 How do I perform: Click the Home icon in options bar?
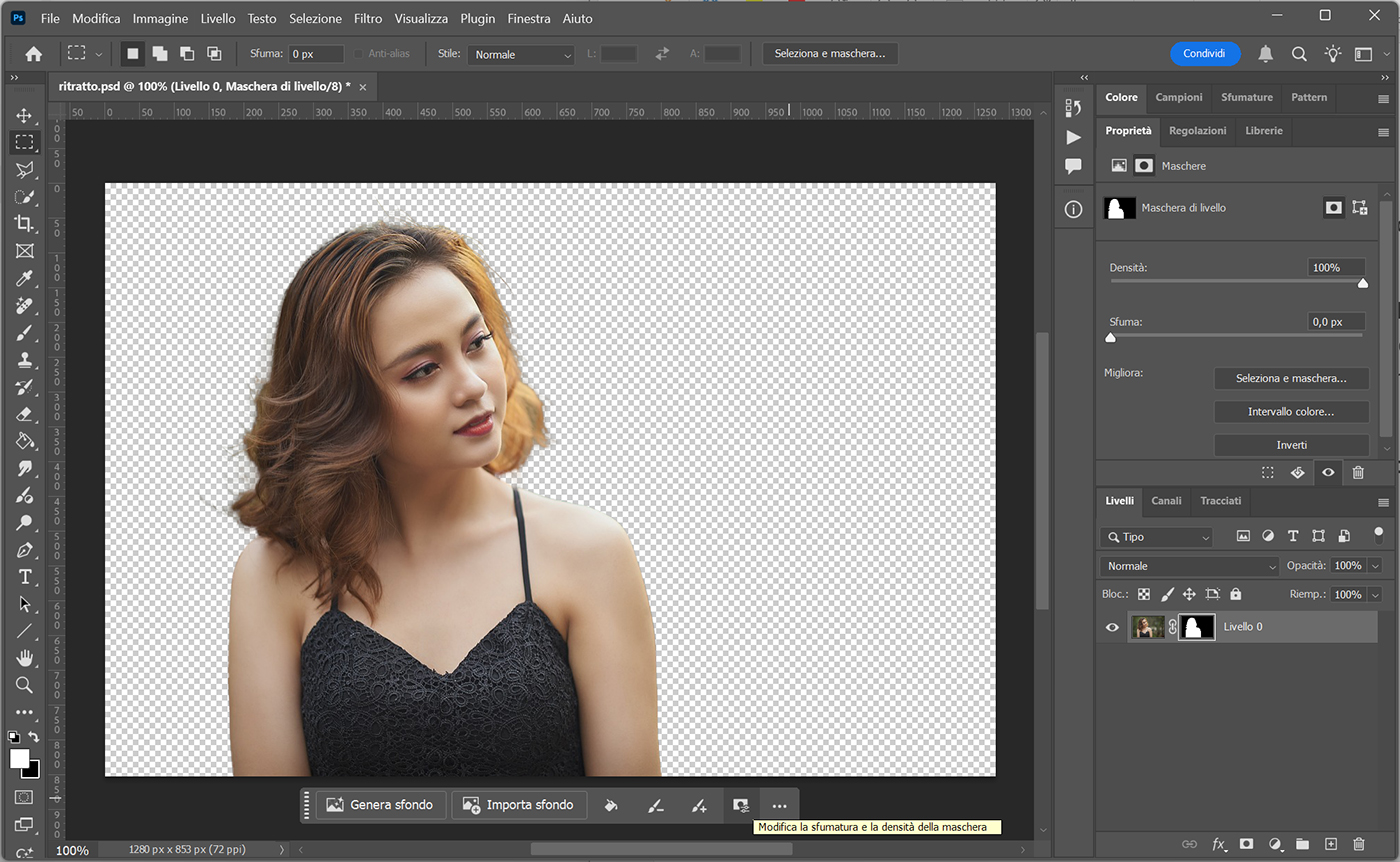tap(33, 54)
